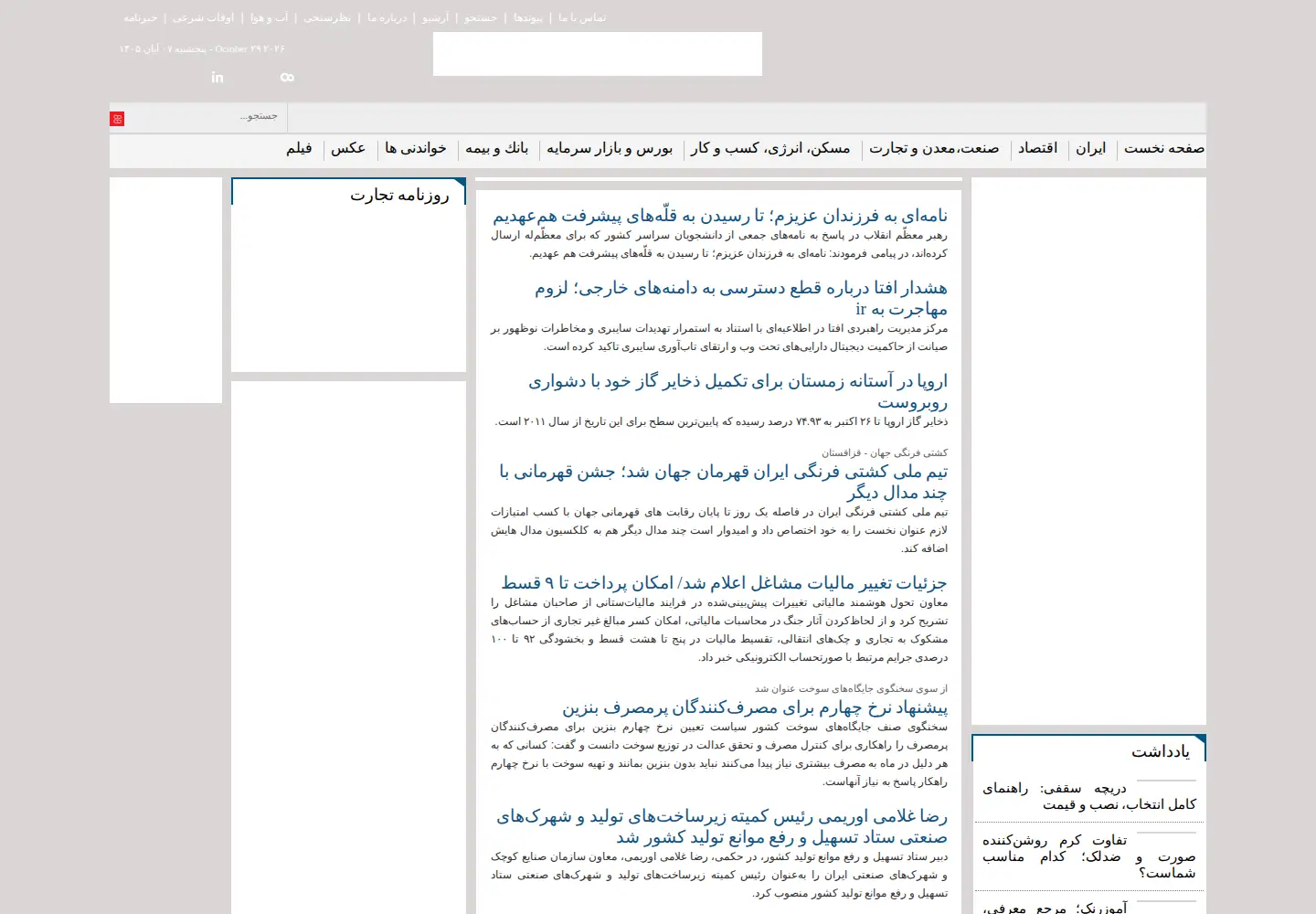The width and height of the screenshot is (1316, 914).
Task: Click روزنامه تجارت section heading
Action: click(x=399, y=195)
